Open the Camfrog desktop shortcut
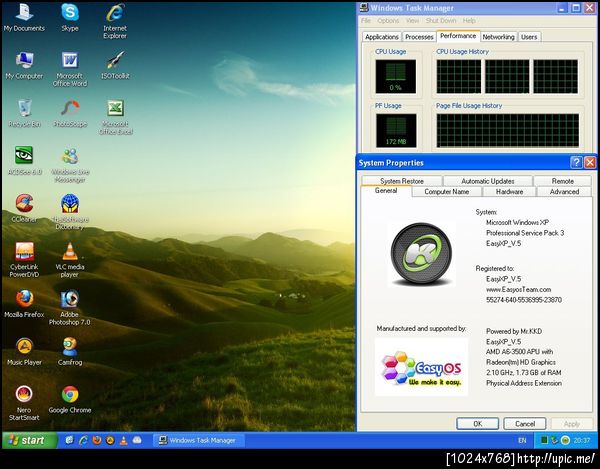This screenshot has width=600, height=469. 70,351
